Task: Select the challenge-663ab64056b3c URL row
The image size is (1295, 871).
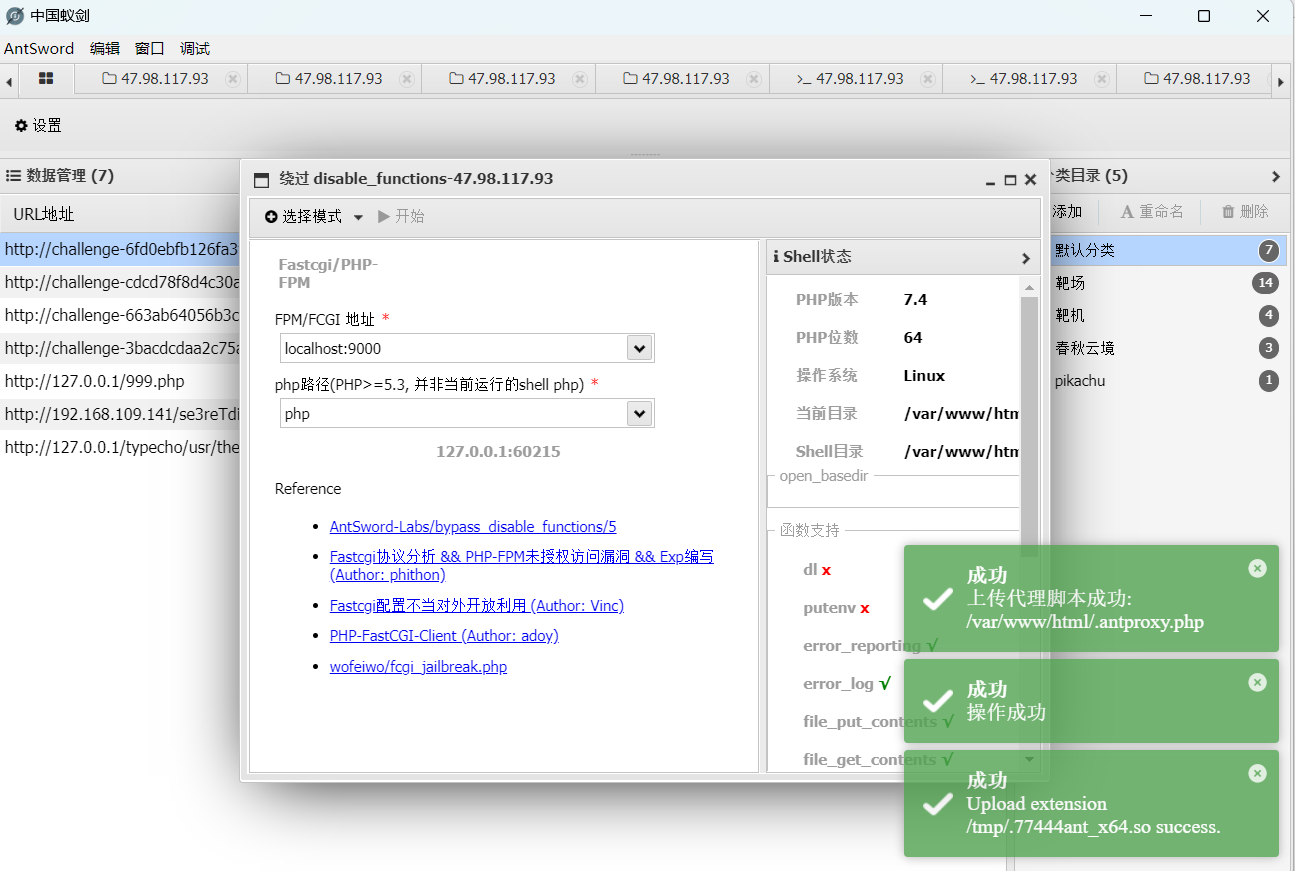Action: (x=120, y=316)
